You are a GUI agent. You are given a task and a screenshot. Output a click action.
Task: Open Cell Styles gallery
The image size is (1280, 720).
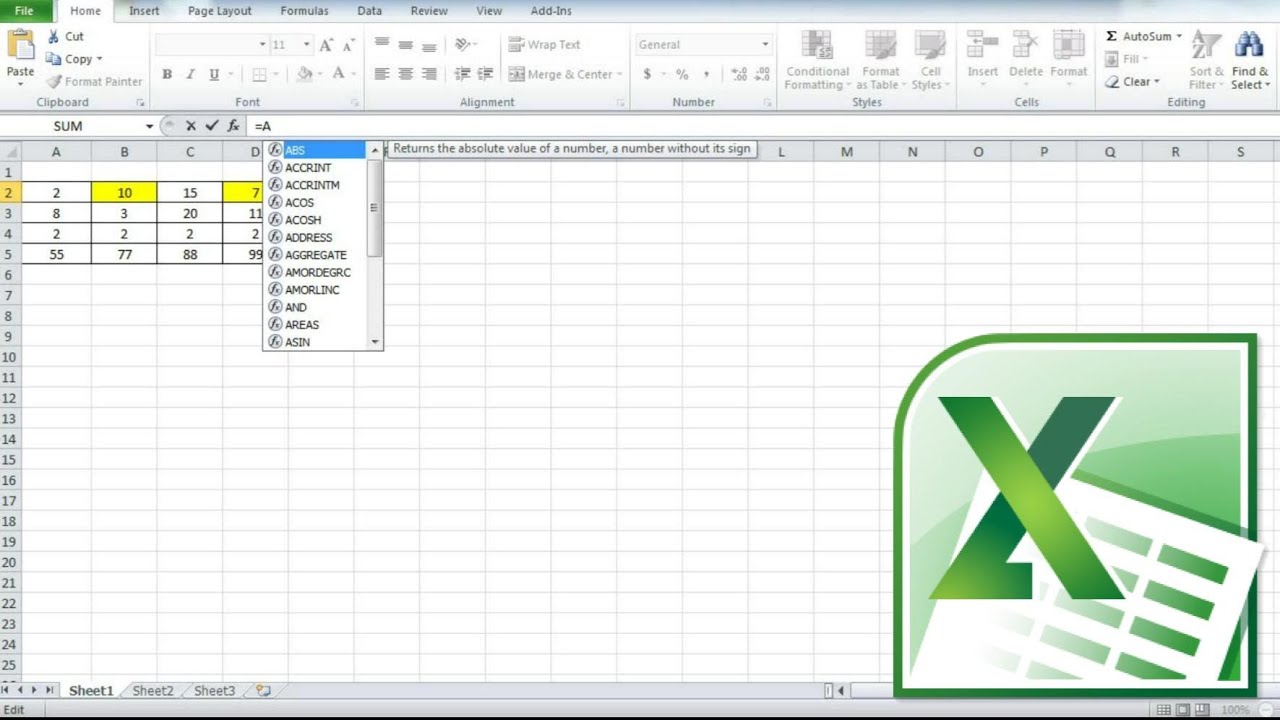pyautogui.click(x=930, y=61)
